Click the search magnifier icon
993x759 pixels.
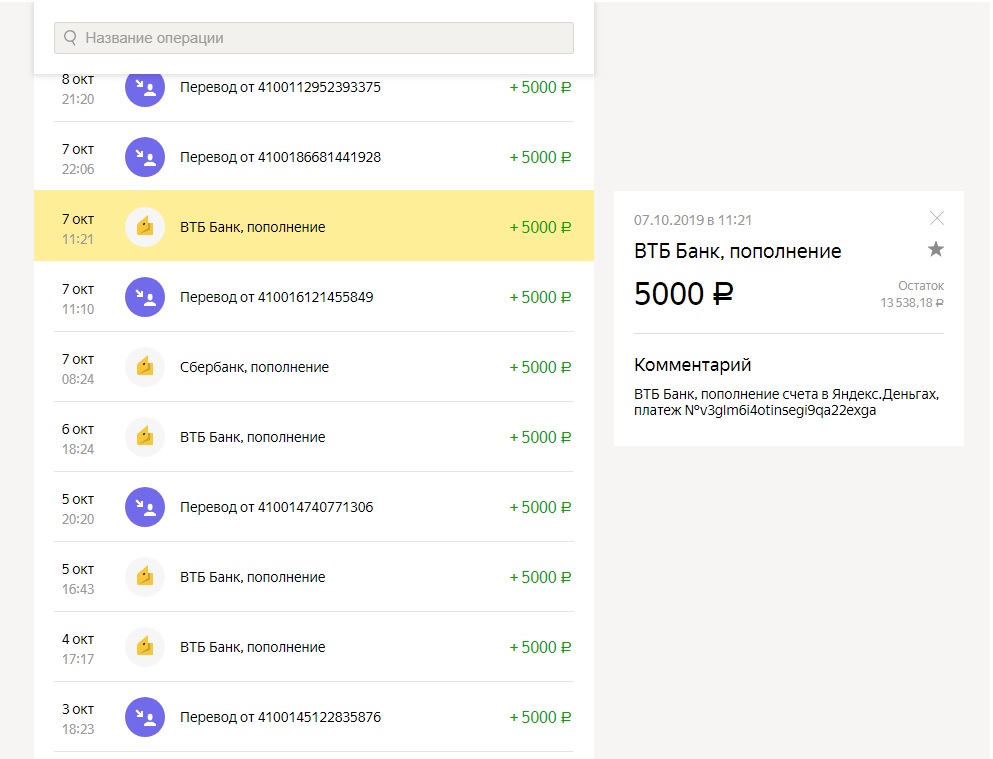tap(70, 38)
